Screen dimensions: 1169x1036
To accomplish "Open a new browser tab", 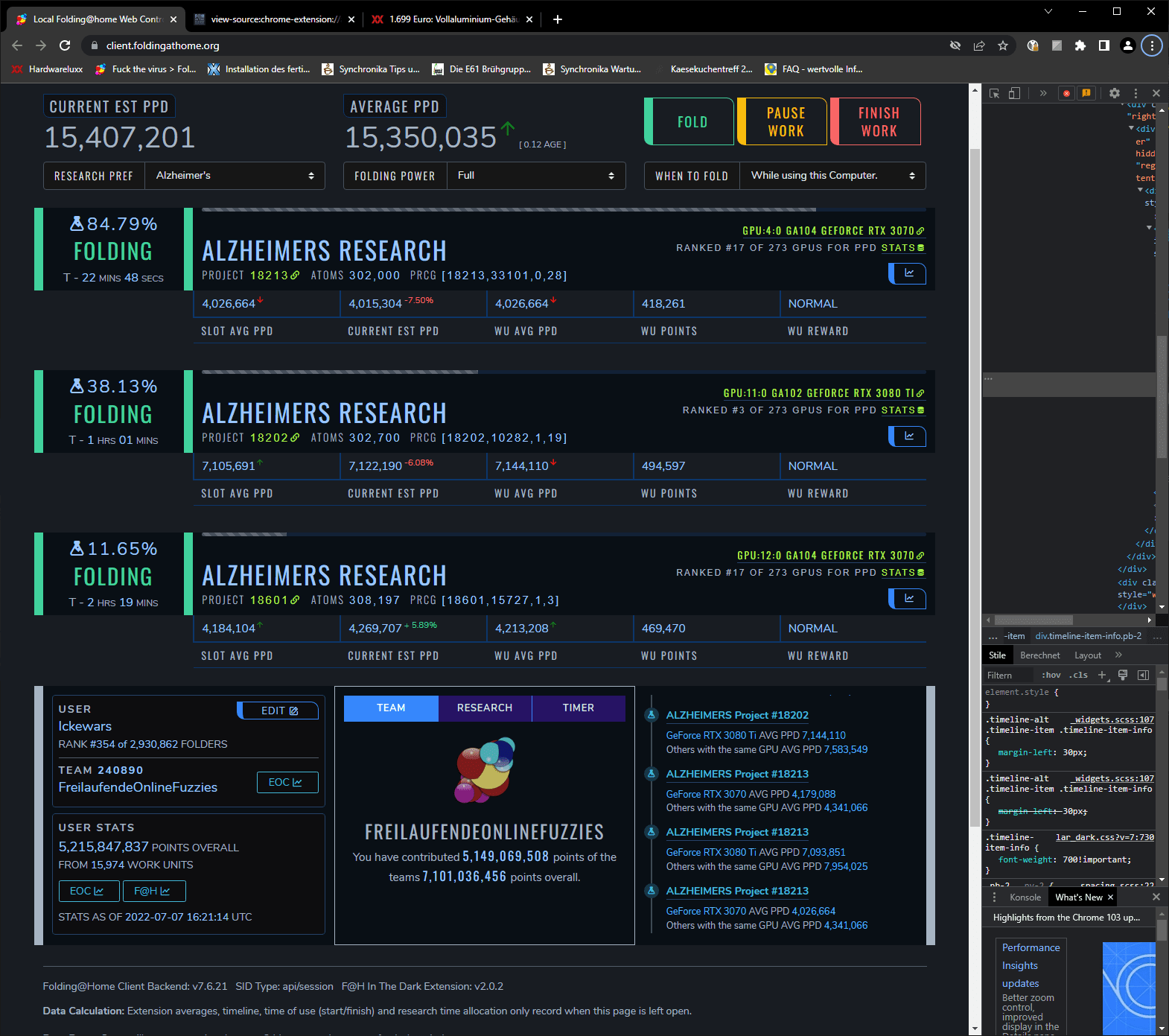I will [x=558, y=19].
